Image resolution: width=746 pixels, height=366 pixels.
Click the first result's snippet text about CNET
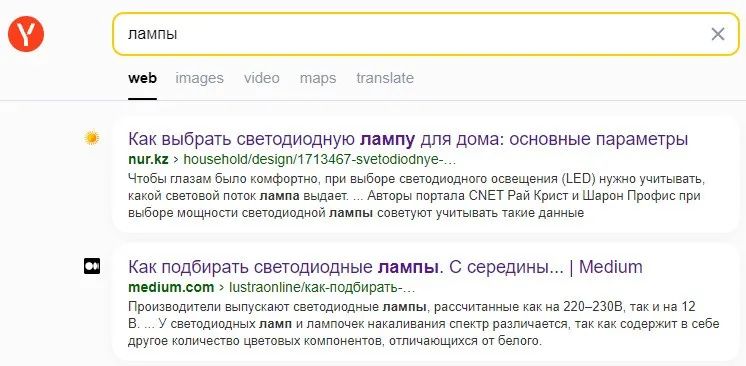pyautogui.click(x=415, y=196)
